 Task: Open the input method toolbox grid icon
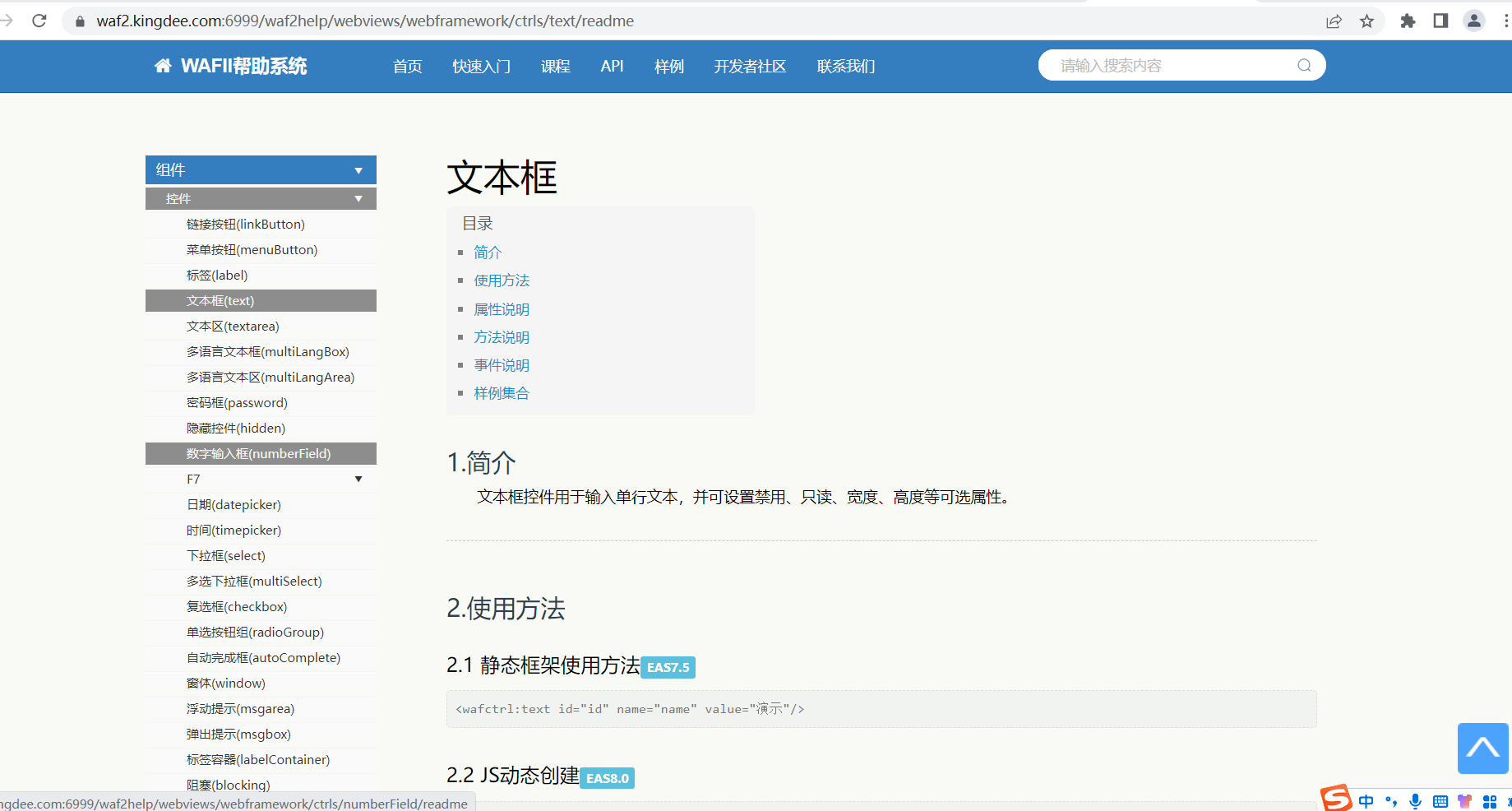click(1490, 801)
